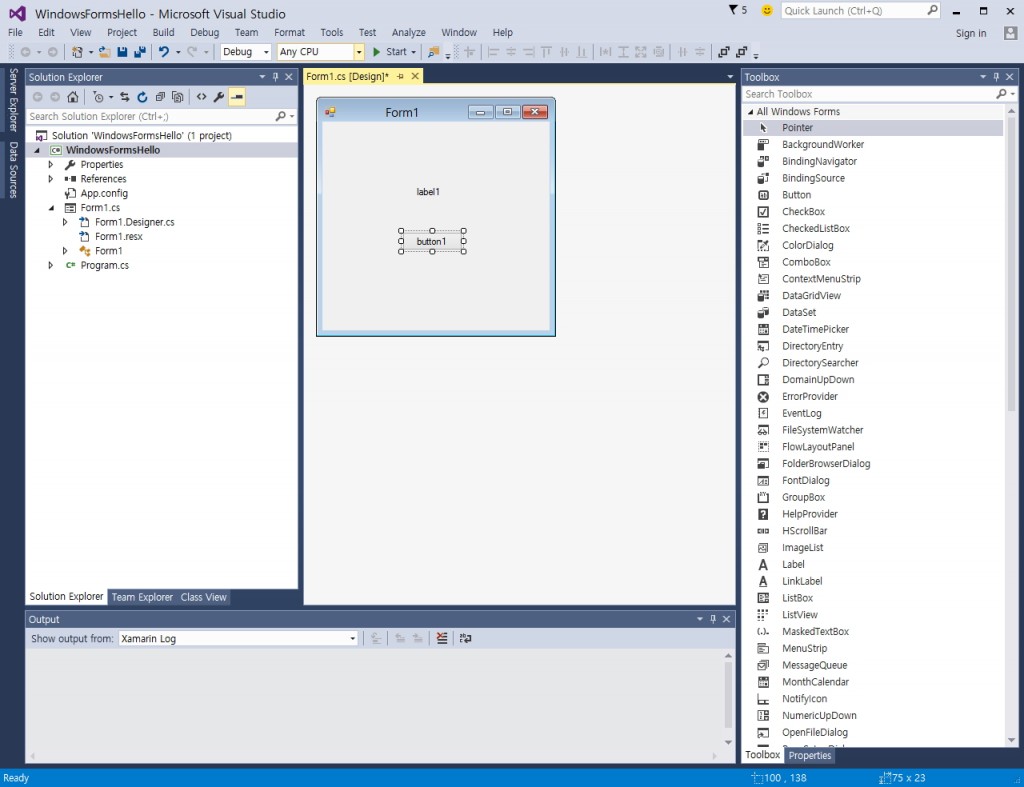1024x787 pixels.
Task: Expand the References tree node
Action: pyautogui.click(x=51, y=179)
